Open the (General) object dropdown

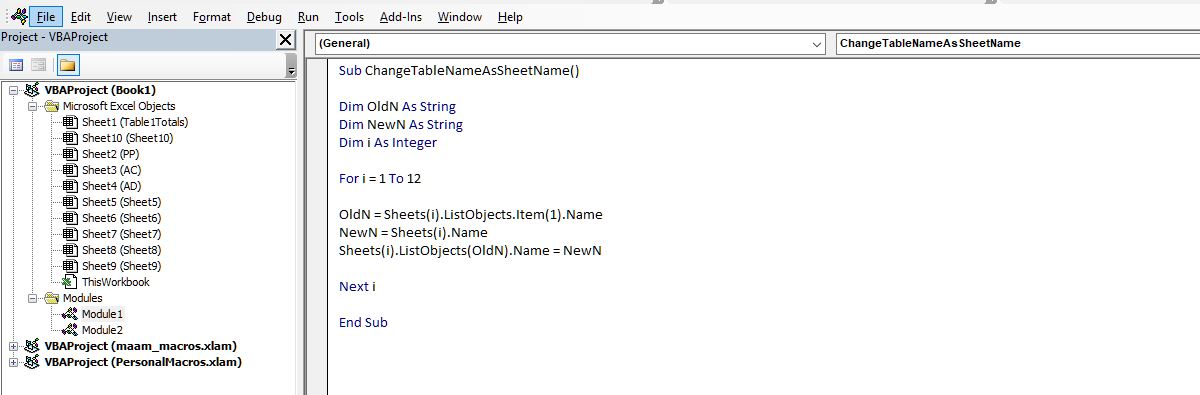pos(571,44)
